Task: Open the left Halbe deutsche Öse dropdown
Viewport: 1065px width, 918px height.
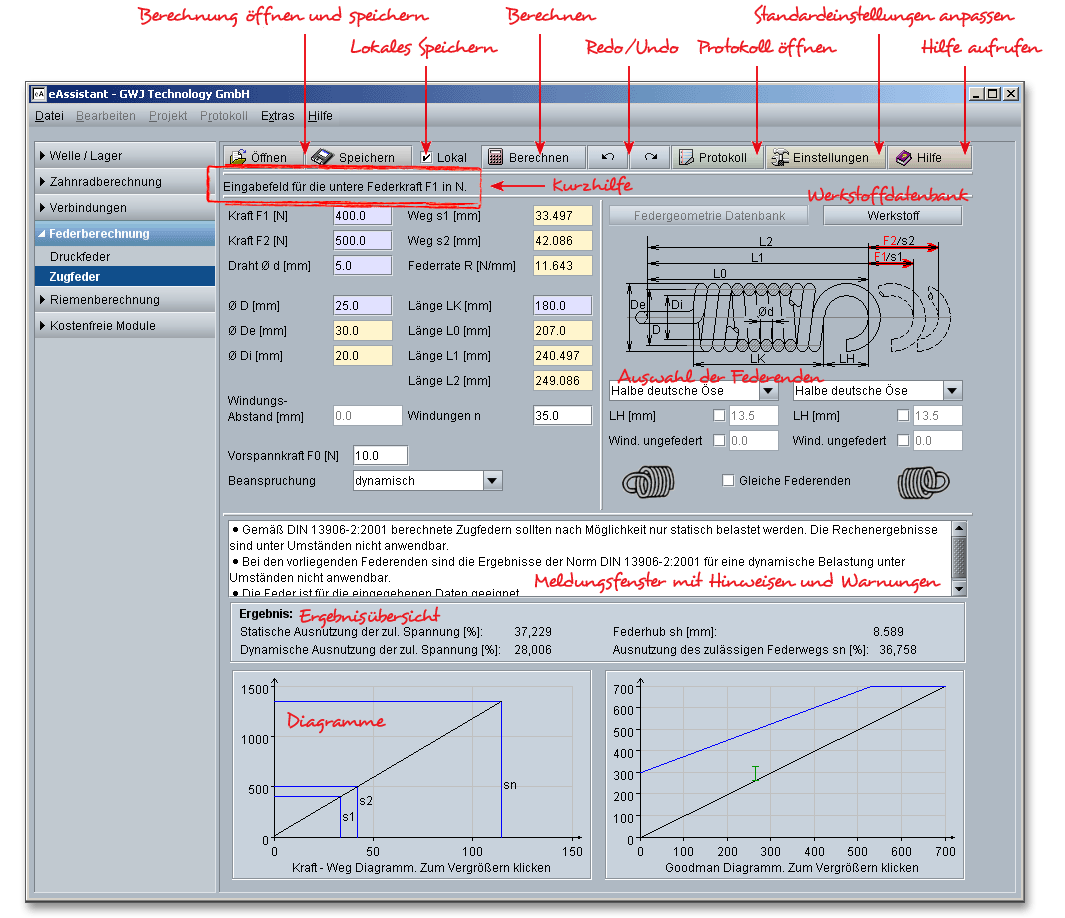Action: [768, 391]
